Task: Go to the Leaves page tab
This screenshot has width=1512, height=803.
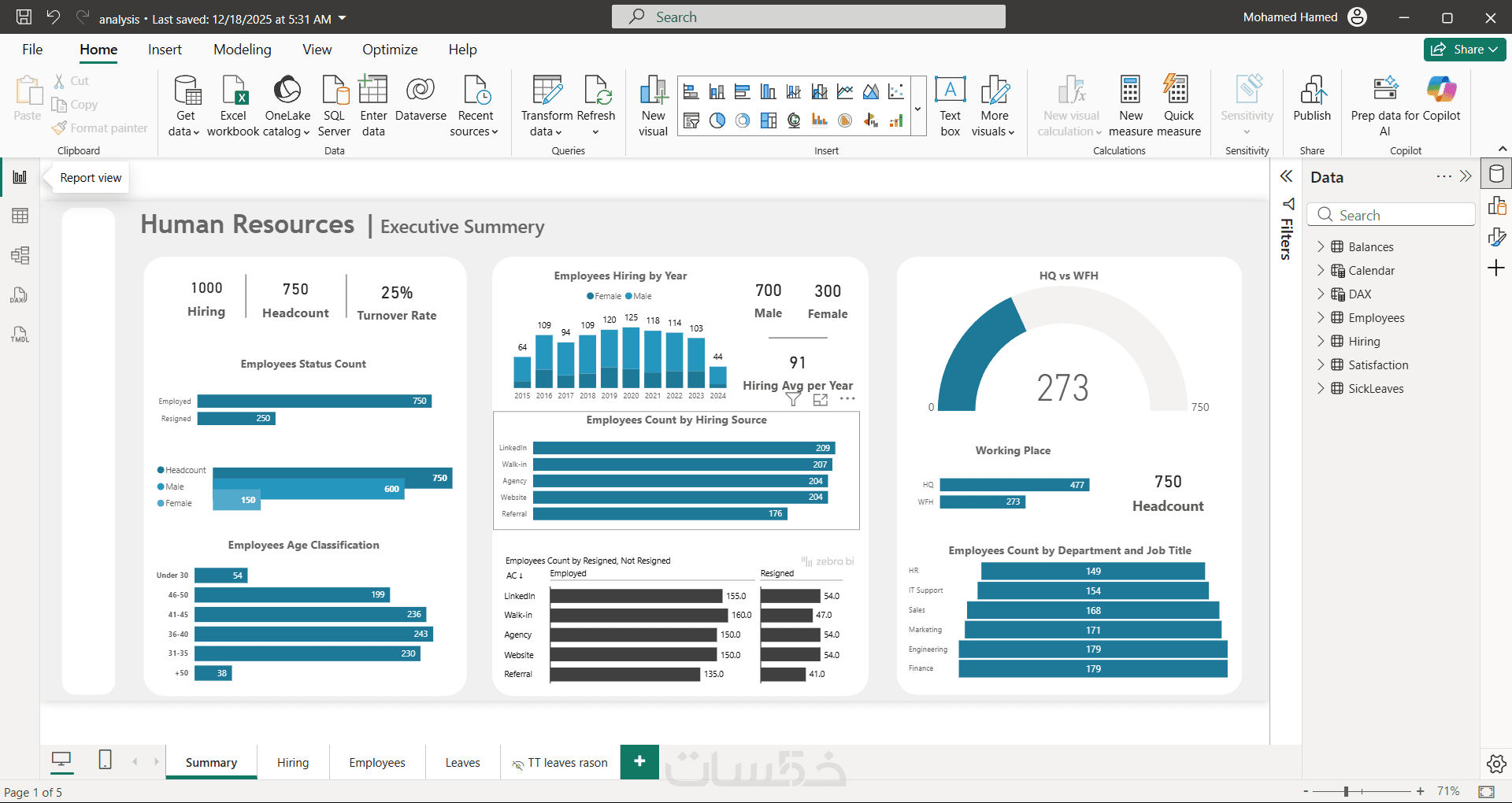Action: coord(462,762)
